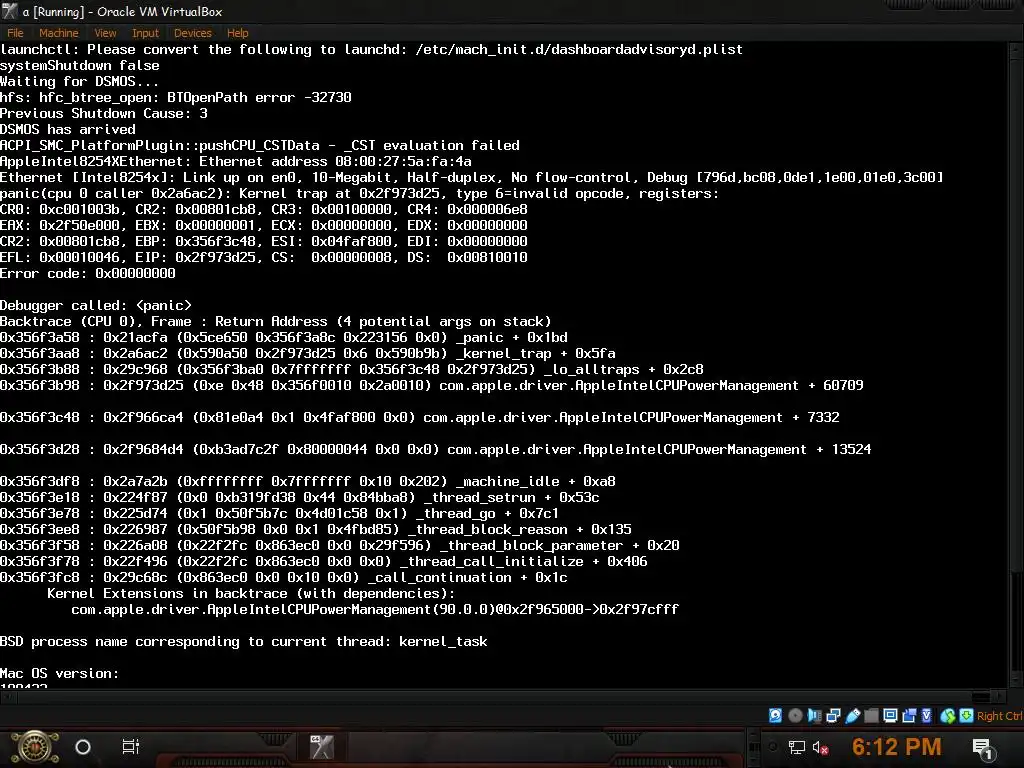The image size is (1024, 768).
Task: Click the '_machine_idle + 0xa8' backtrace line
Action: tap(308, 481)
